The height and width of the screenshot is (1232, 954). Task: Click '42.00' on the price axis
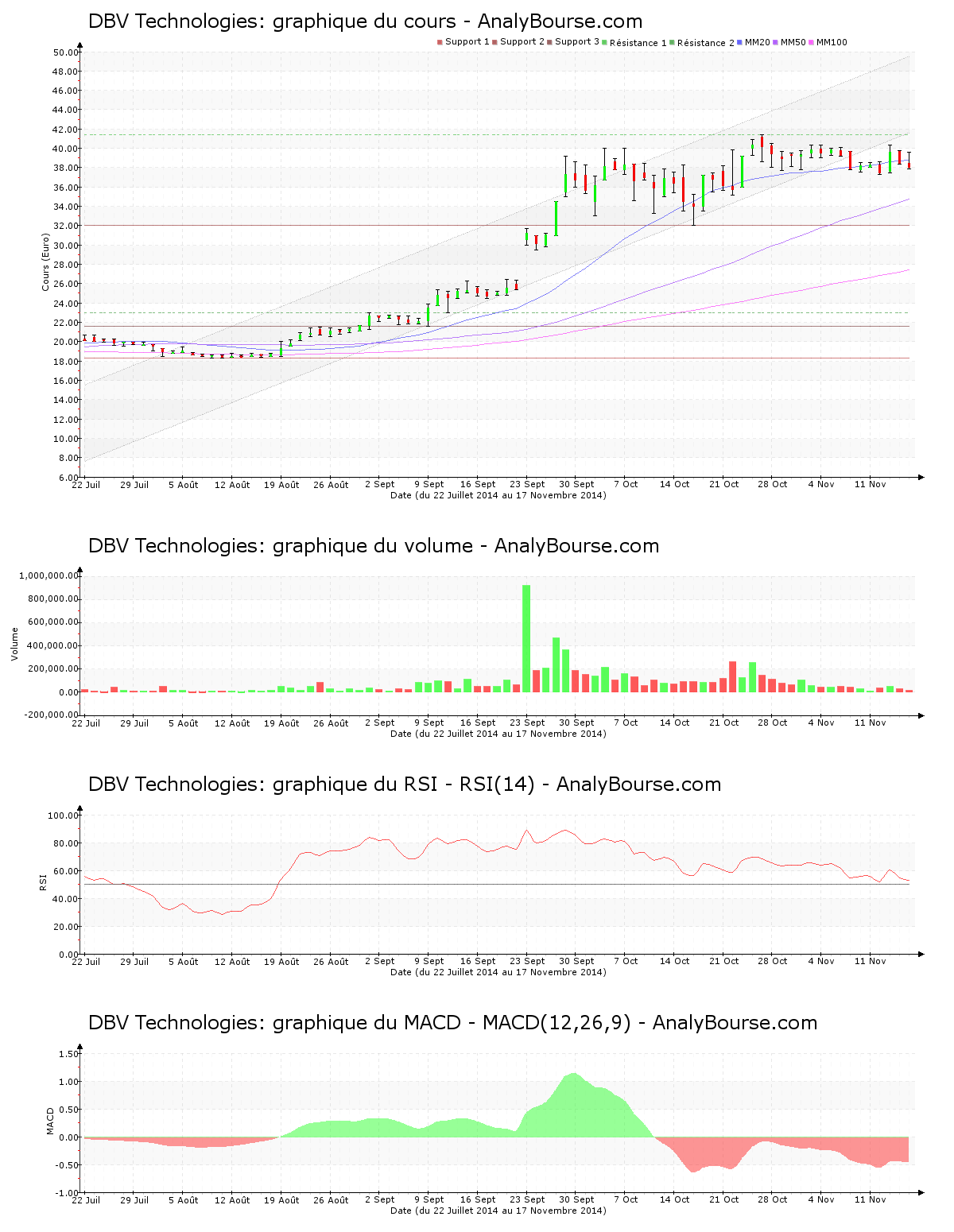tap(66, 130)
